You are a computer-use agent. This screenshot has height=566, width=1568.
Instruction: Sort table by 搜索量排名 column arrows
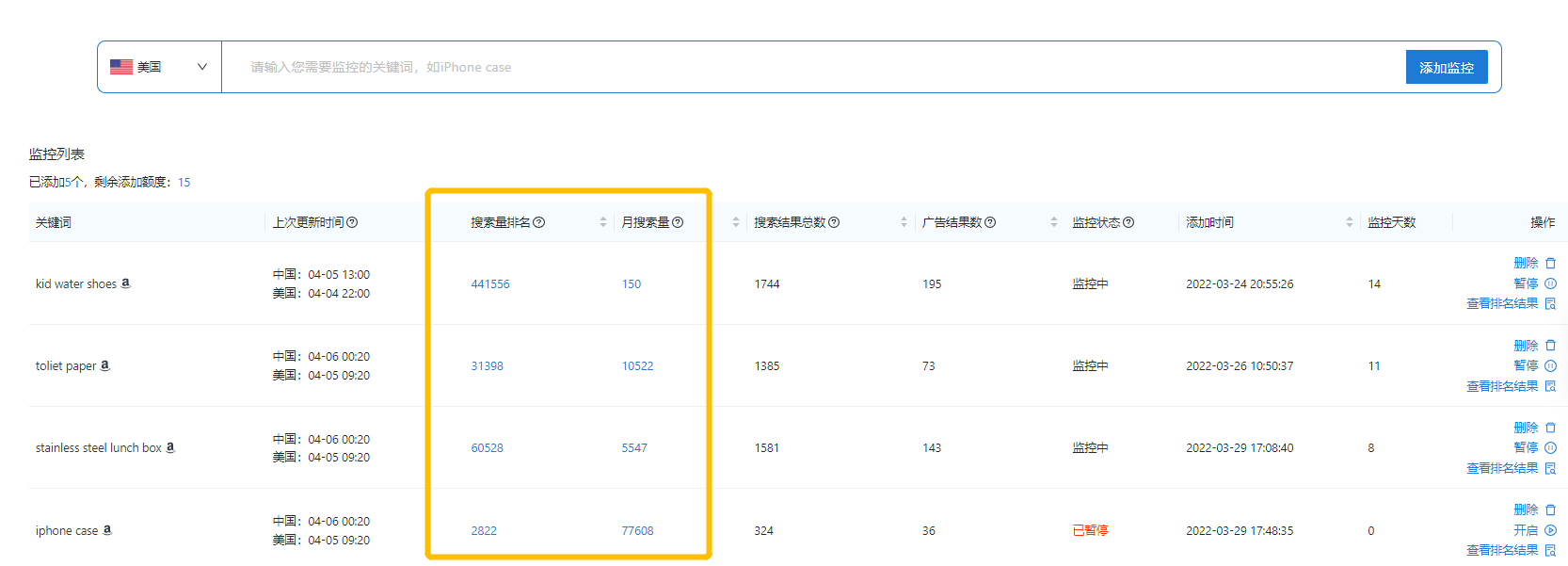[603, 222]
